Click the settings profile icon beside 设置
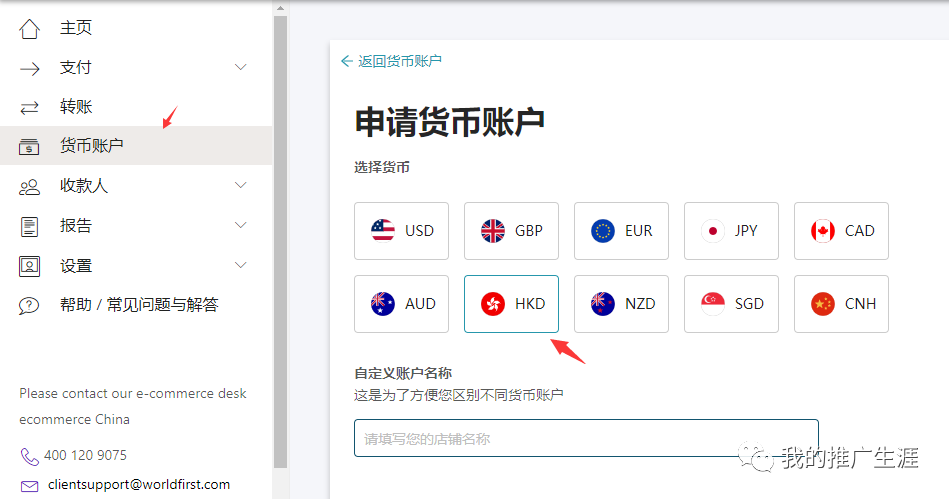Image resolution: width=949 pixels, height=499 pixels. 29,266
